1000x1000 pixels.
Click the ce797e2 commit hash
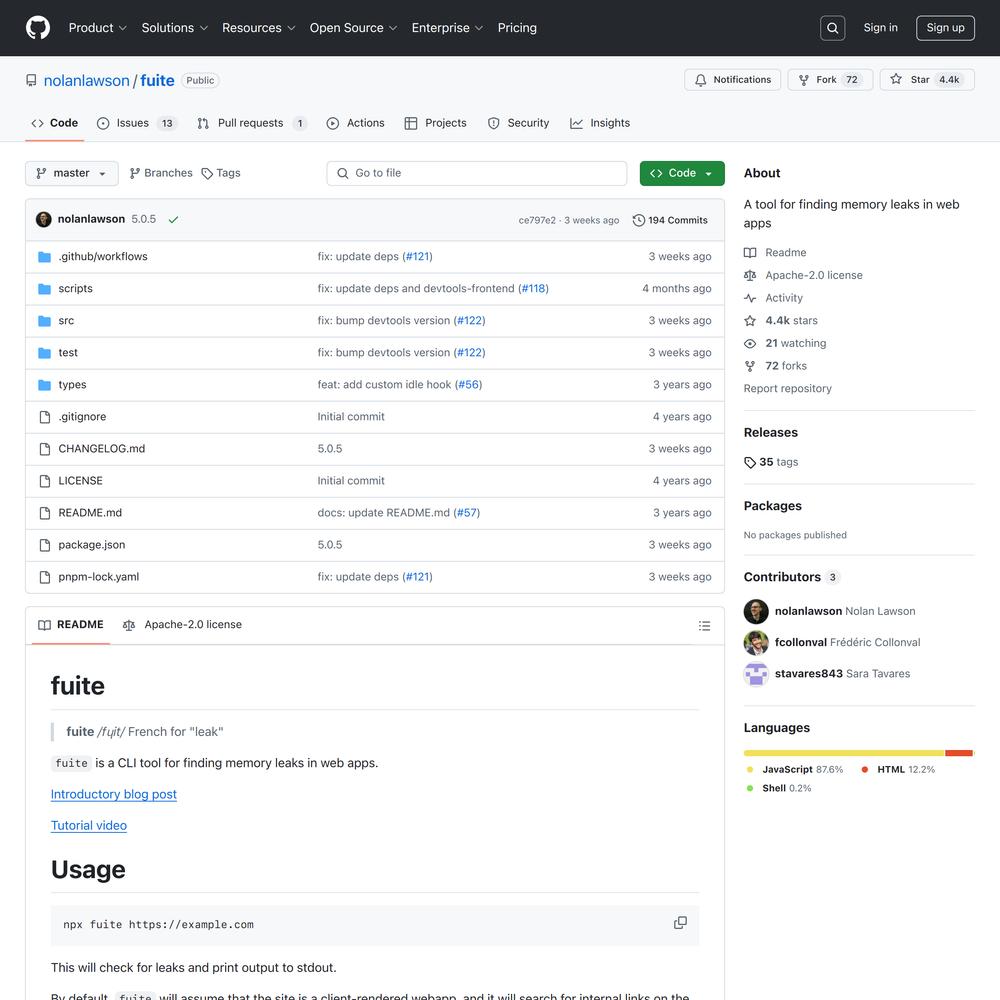[x=536, y=221]
